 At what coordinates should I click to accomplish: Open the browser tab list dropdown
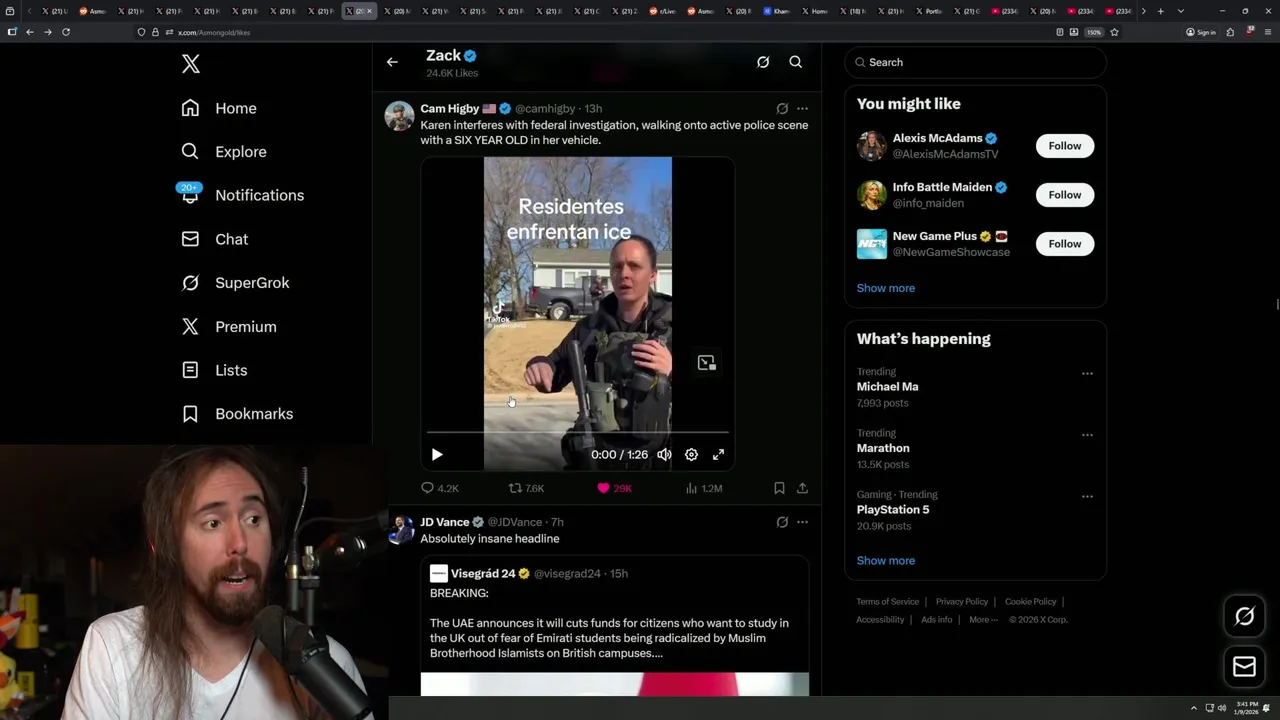pos(1181,11)
